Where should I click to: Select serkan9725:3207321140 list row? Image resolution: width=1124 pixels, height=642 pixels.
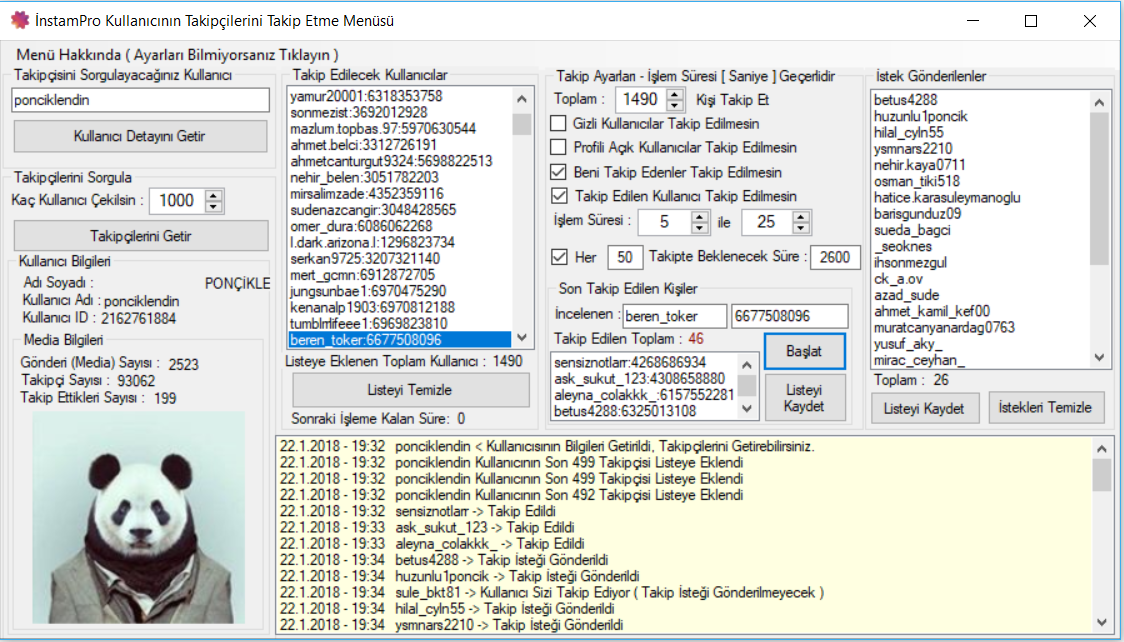[x=400, y=259]
